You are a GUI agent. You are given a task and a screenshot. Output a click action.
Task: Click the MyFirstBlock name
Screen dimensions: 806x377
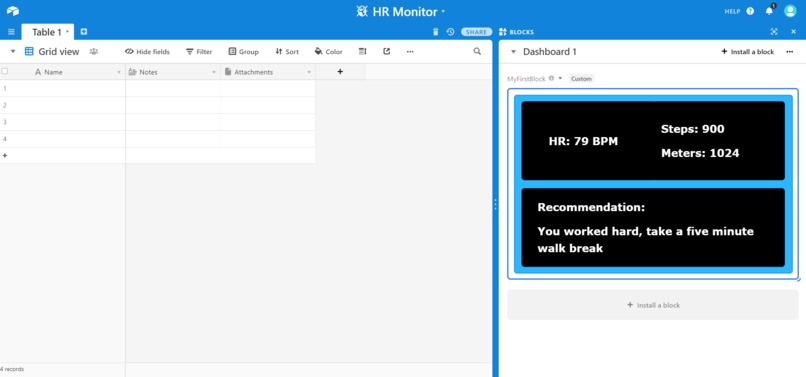(x=526, y=79)
